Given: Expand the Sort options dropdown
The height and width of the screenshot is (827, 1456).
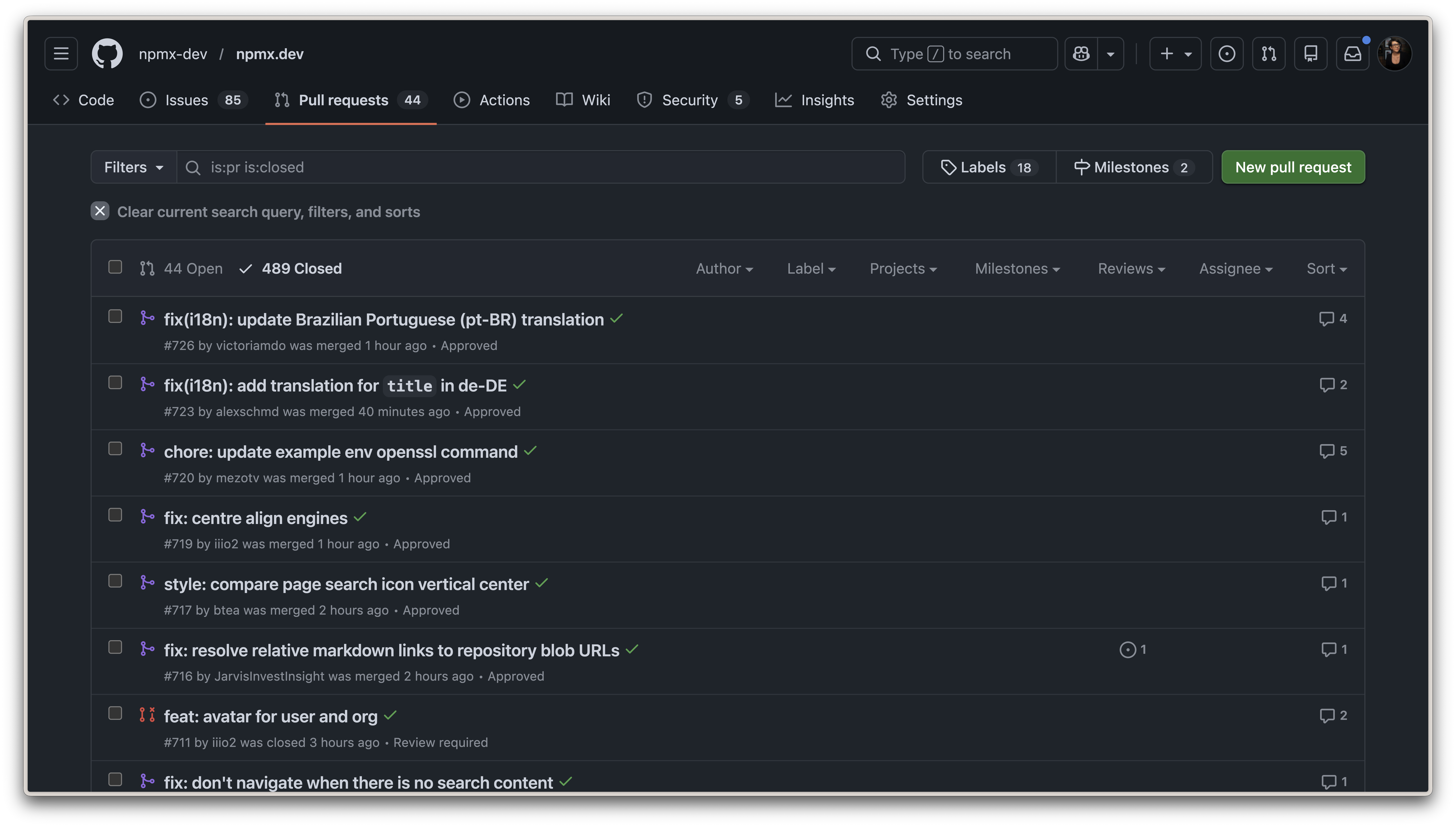Looking at the screenshot, I should point(1327,269).
